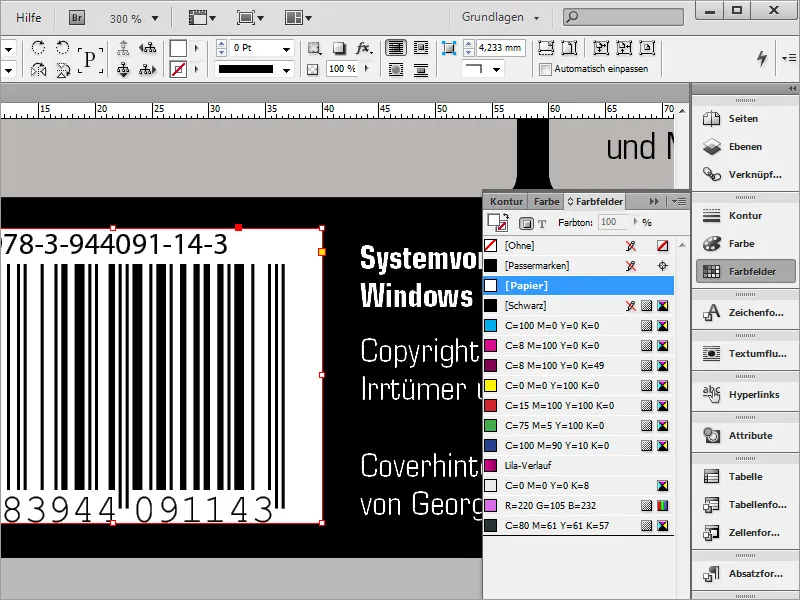
Task: Collapse the Farbfelder panel with double-arrow icon
Action: click(x=654, y=202)
